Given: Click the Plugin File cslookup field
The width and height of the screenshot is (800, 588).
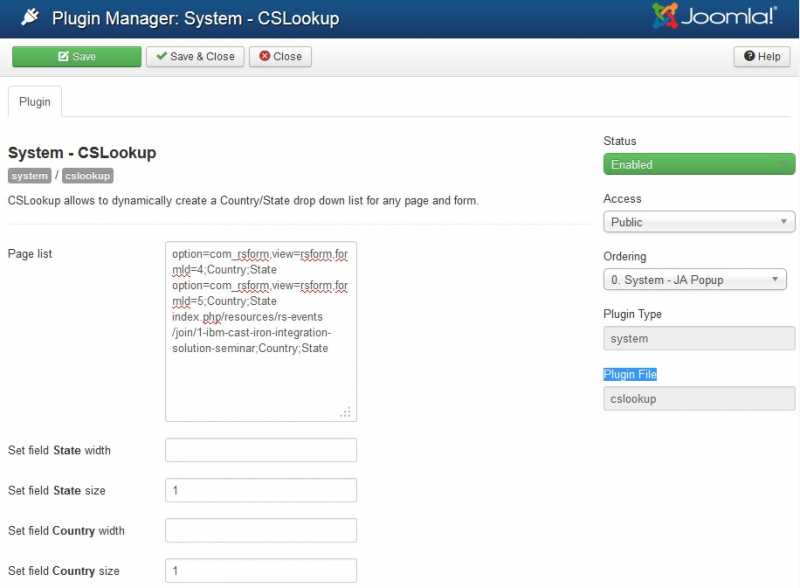Looking at the screenshot, I should (x=698, y=398).
